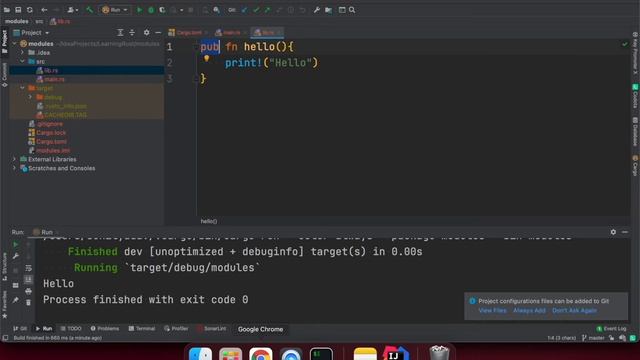Click Collapse All icon in Project panel
The height and width of the screenshot is (360, 640).
[132, 33]
